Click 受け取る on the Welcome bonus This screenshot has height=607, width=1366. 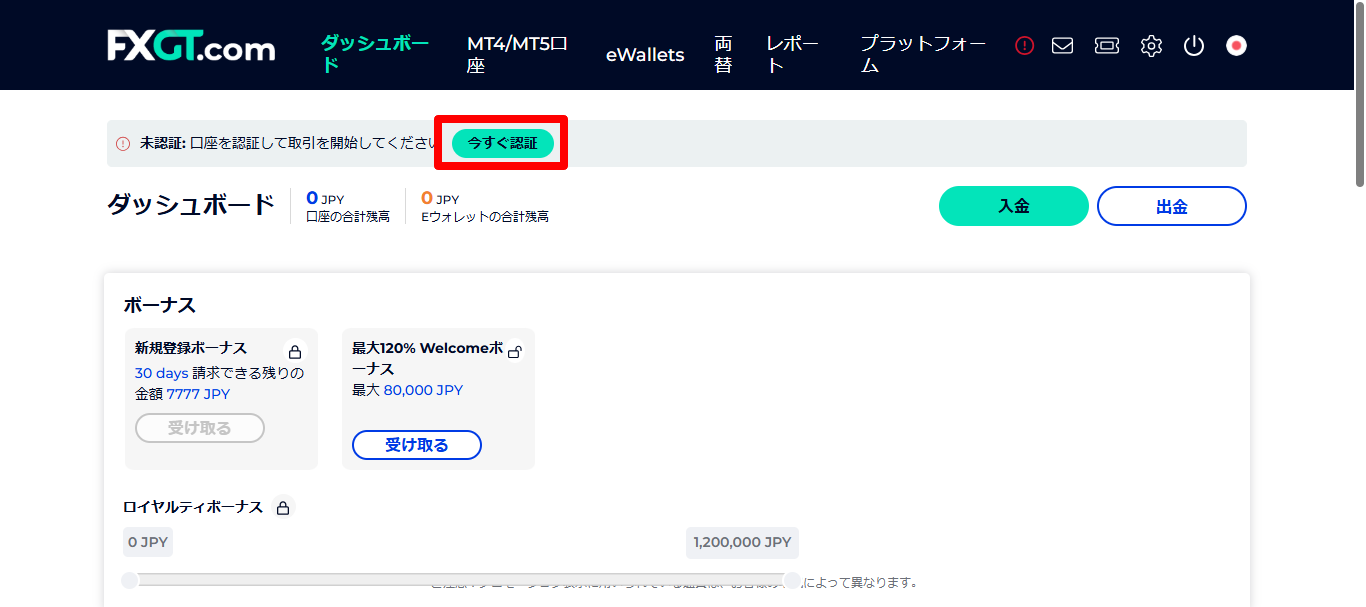(x=416, y=444)
